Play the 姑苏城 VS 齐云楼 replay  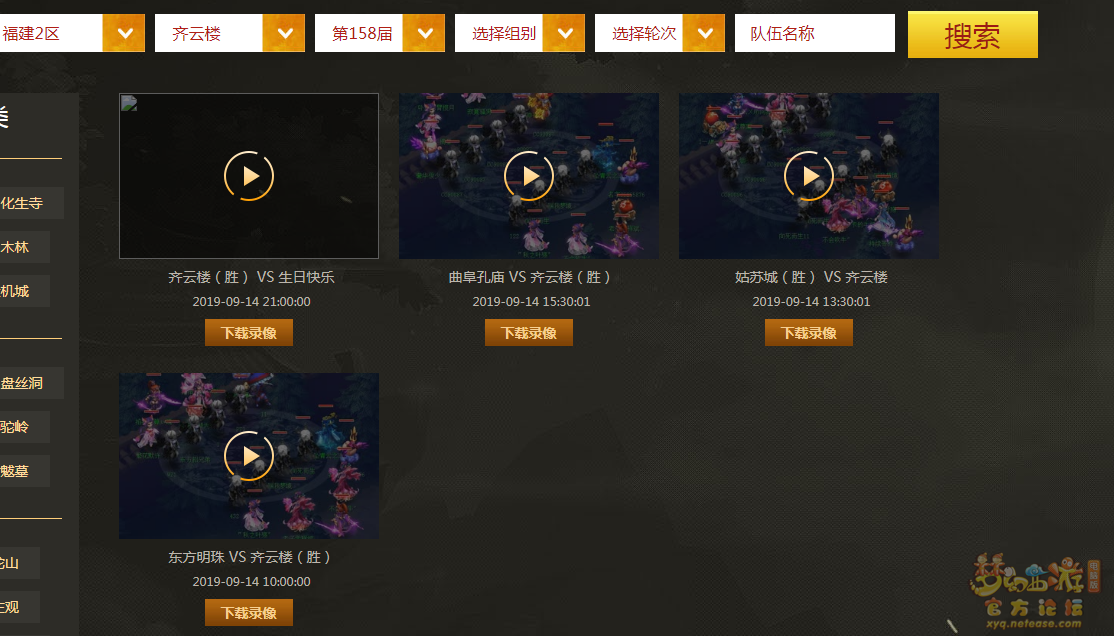click(809, 176)
